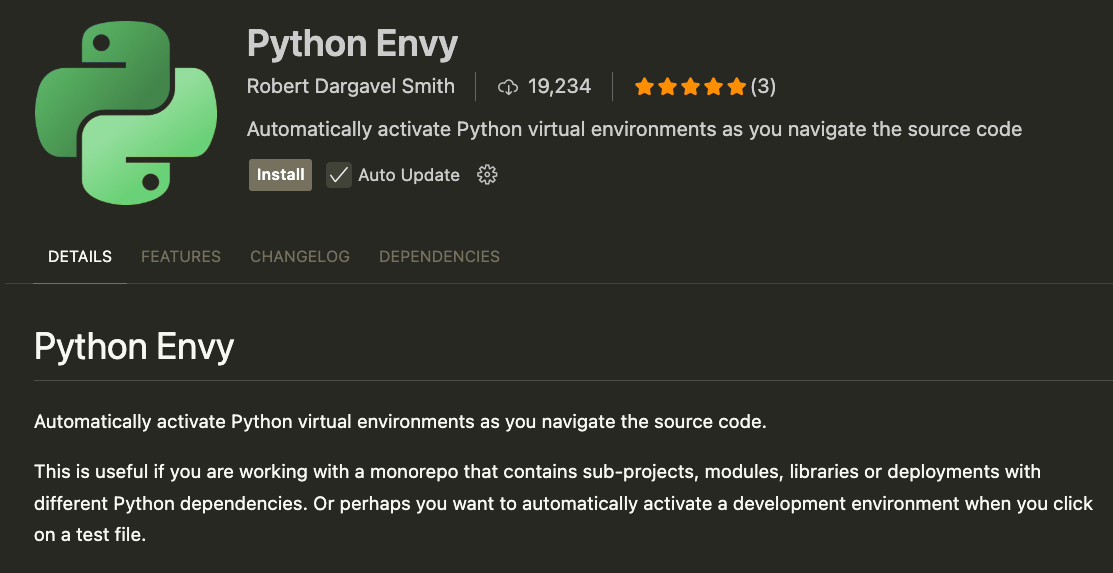The height and width of the screenshot is (573, 1113).
Task: Click the middle orange rating star
Action: point(690,87)
